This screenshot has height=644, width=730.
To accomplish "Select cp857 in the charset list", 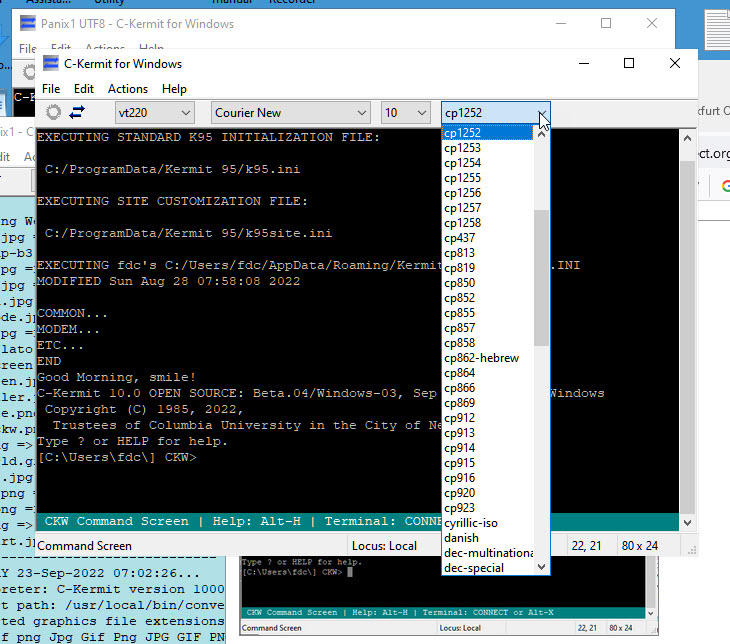I will click(x=487, y=328).
